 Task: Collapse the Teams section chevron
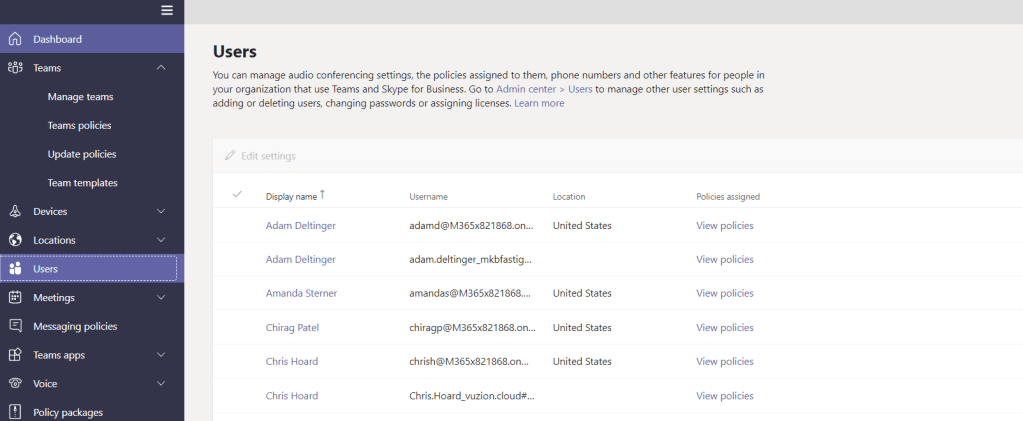tap(161, 68)
